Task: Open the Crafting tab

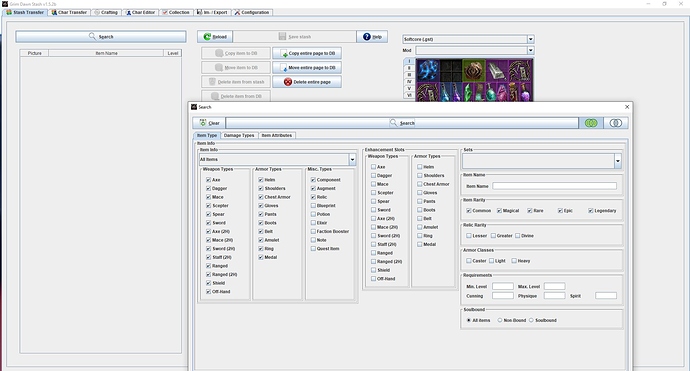Action: (x=106, y=12)
